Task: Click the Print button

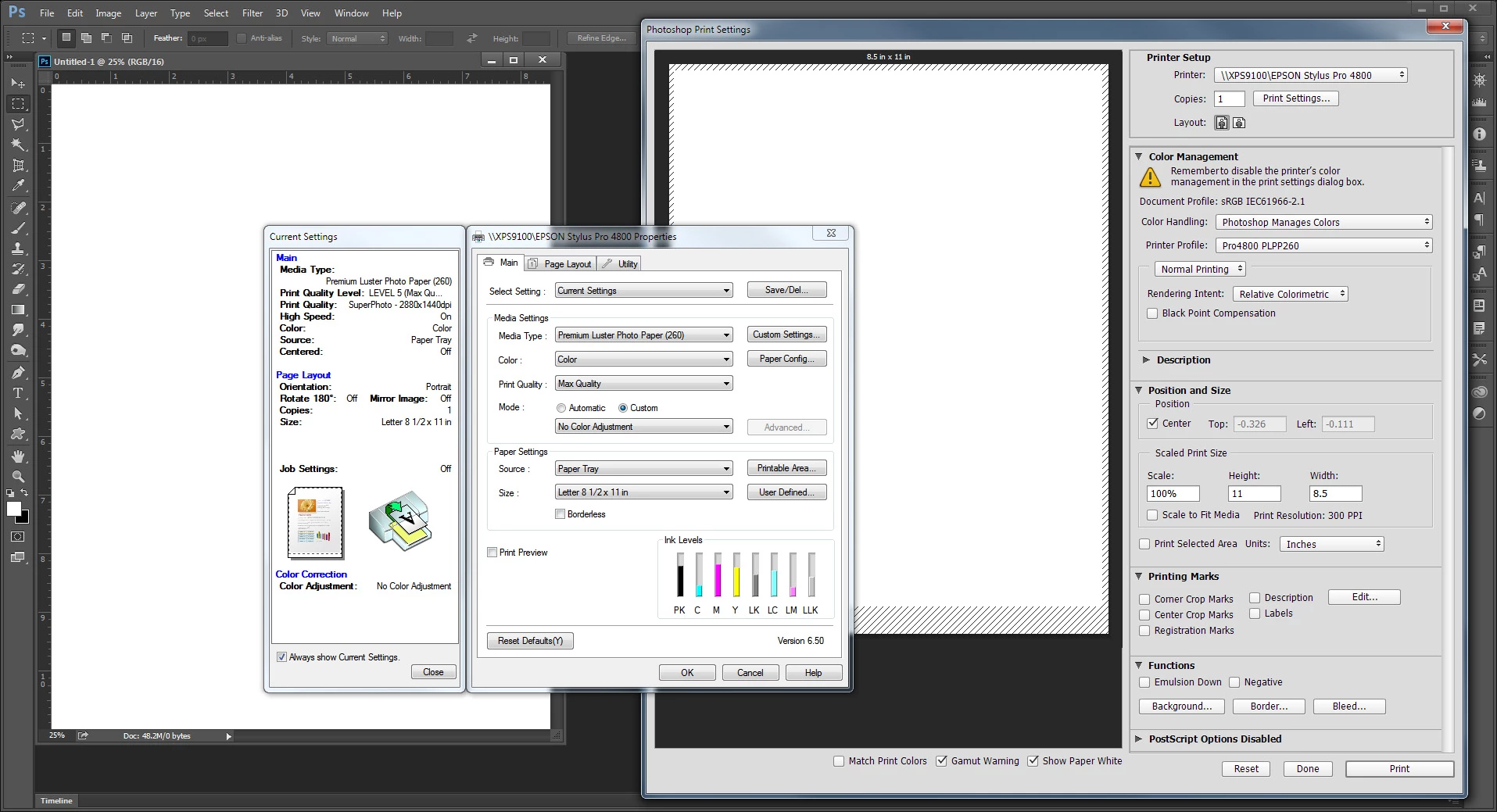Action: (x=1399, y=769)
